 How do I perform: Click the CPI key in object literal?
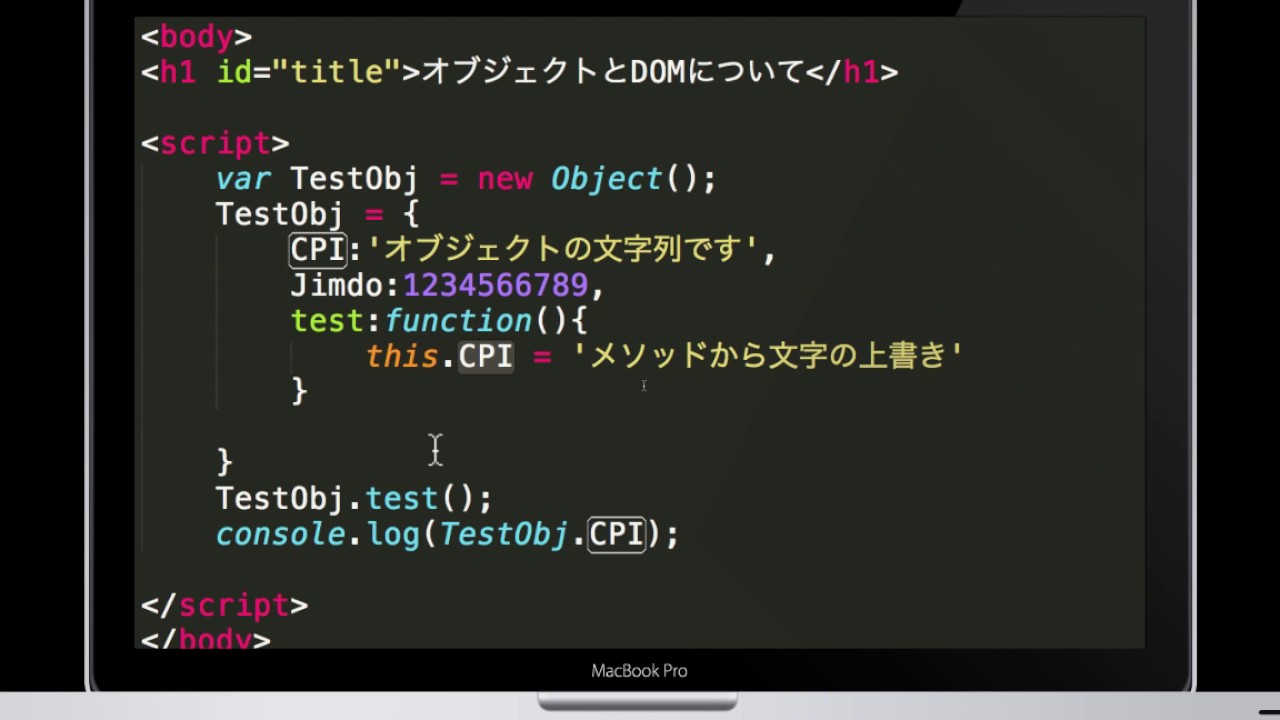click(x=318, y=250)
